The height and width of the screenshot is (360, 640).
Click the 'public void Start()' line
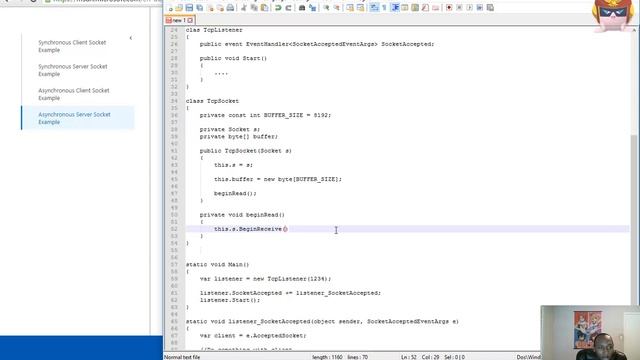[233, 58]
